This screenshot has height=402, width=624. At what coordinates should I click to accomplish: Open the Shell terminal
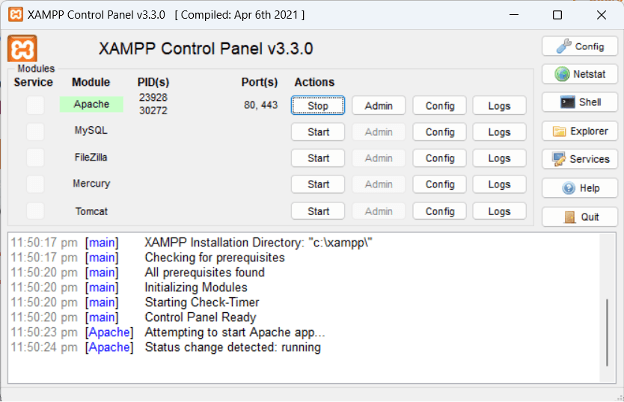[x=578, y=102]
